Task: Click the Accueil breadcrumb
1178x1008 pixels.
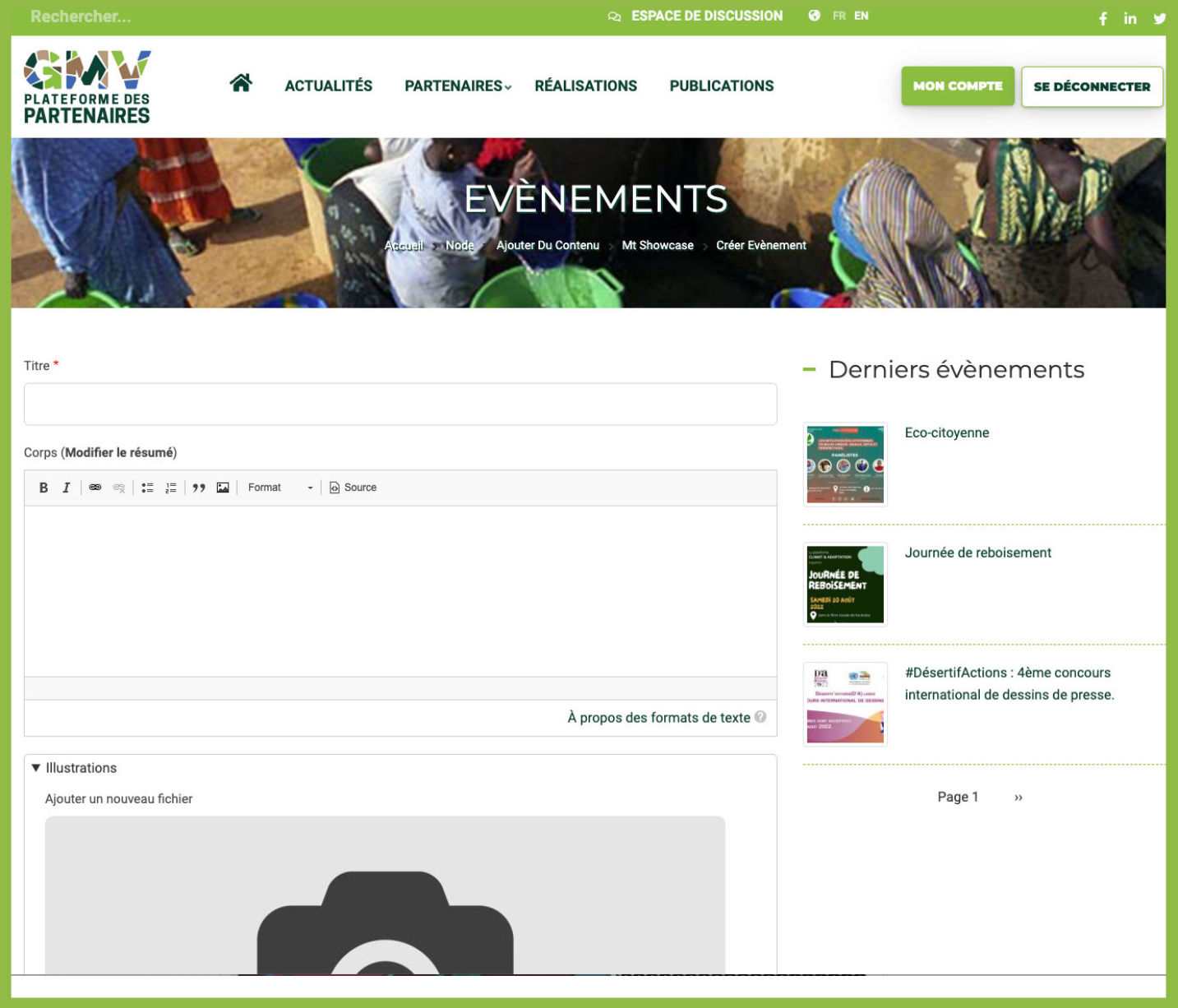Action: [404, 245]
